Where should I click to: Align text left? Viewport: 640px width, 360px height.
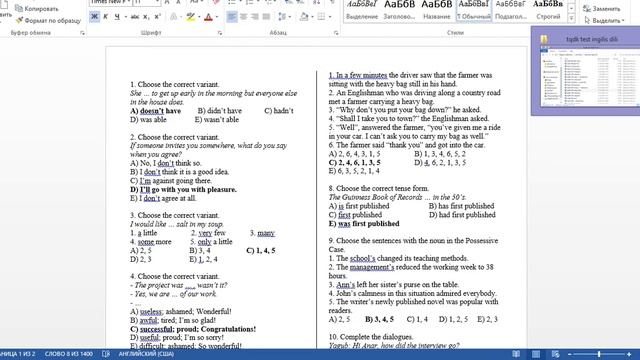(x=231, y=17)
